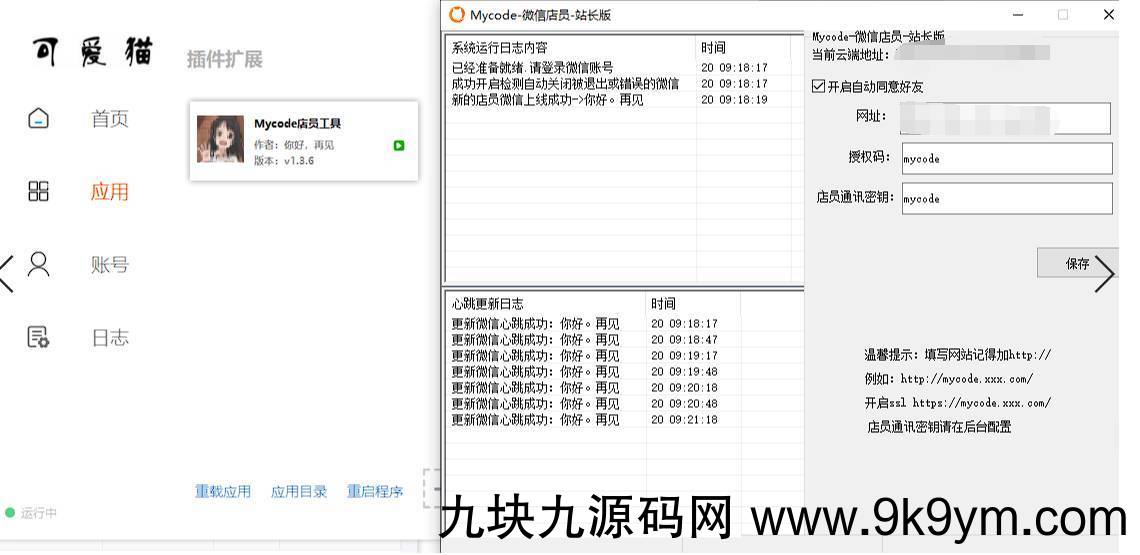Viewport: 1140px width, 555px height.
Task: Click the 系统运行日志内容 column header
Action: [x=571, y=48]
